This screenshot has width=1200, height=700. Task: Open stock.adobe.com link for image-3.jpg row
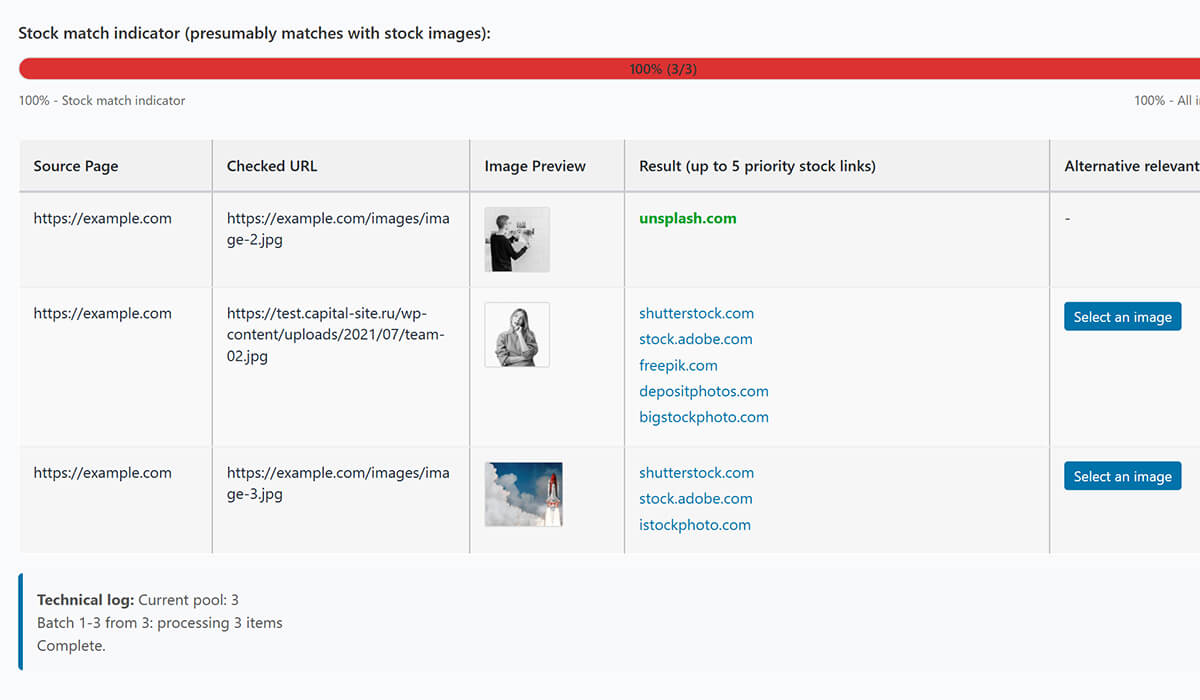click(695, 499)
